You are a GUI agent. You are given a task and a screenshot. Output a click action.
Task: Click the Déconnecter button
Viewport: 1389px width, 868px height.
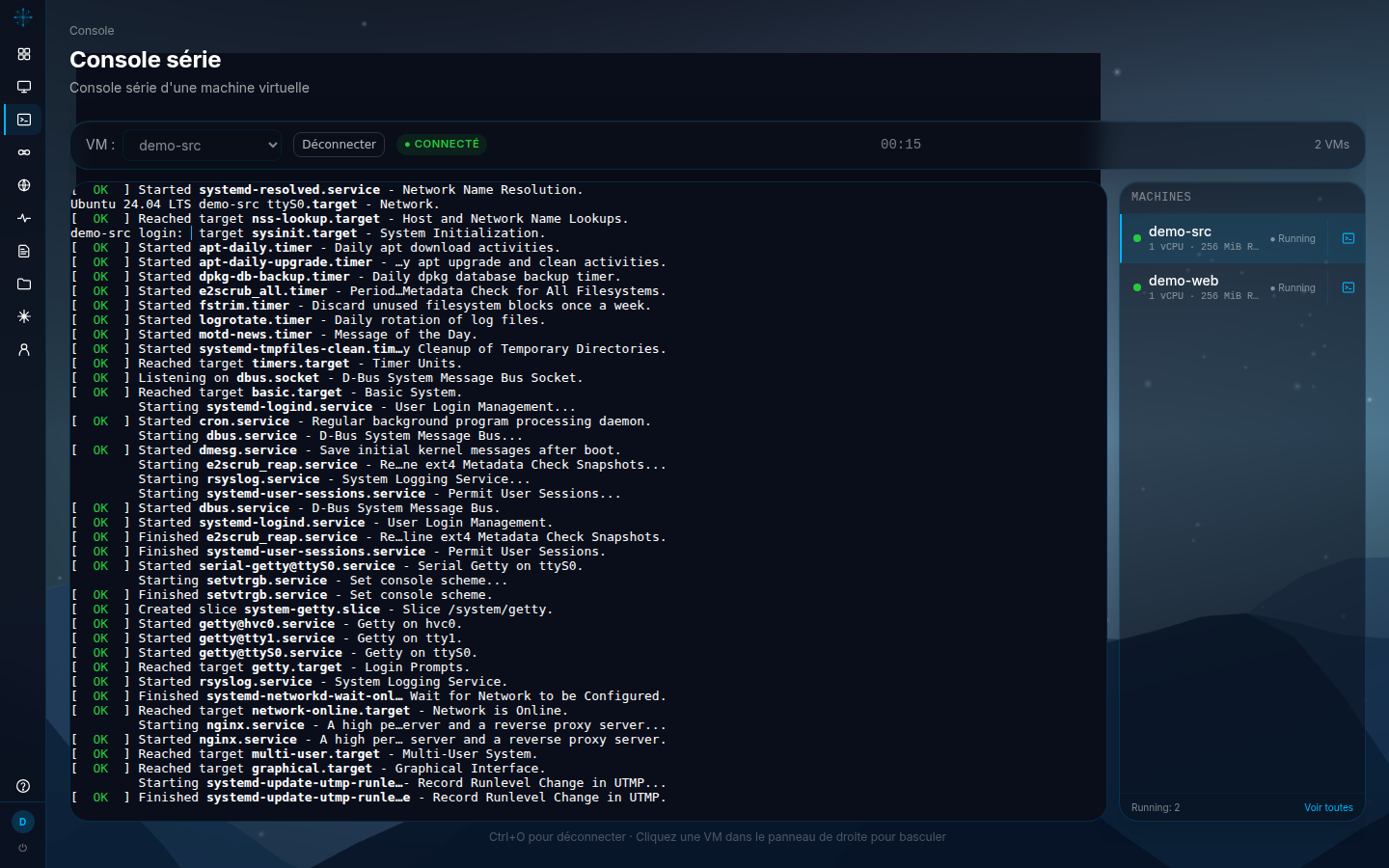339,145
